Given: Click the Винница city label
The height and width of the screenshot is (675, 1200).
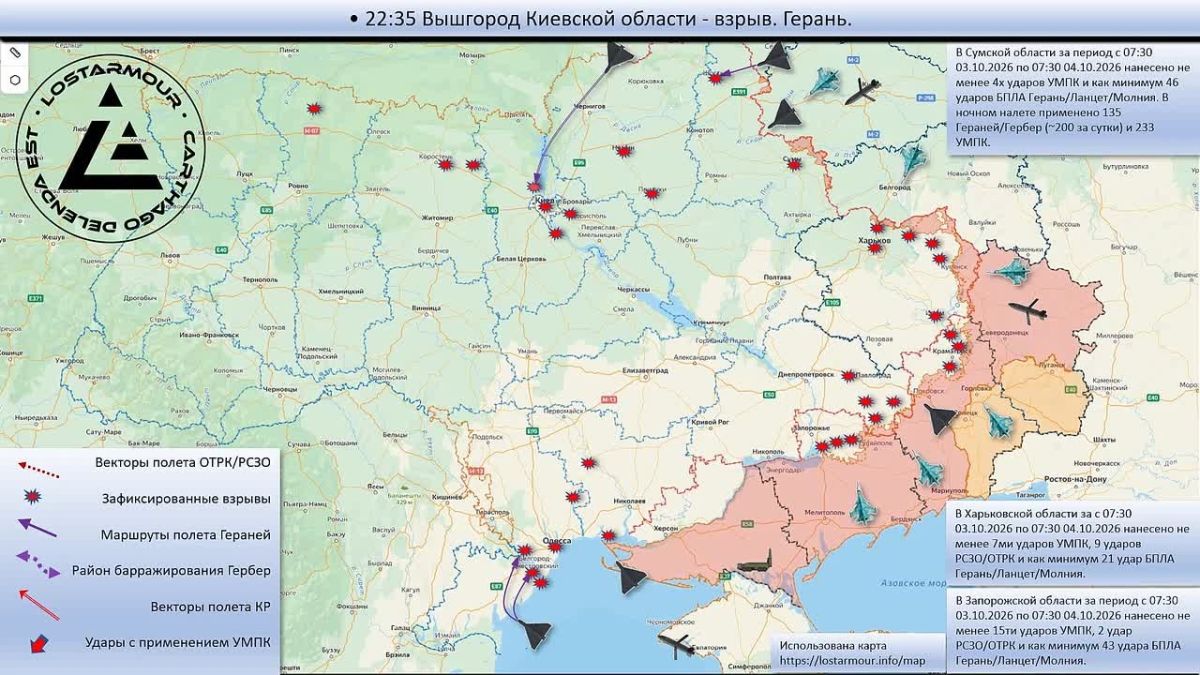Looking at the screenshot, I should pos(427,309).
